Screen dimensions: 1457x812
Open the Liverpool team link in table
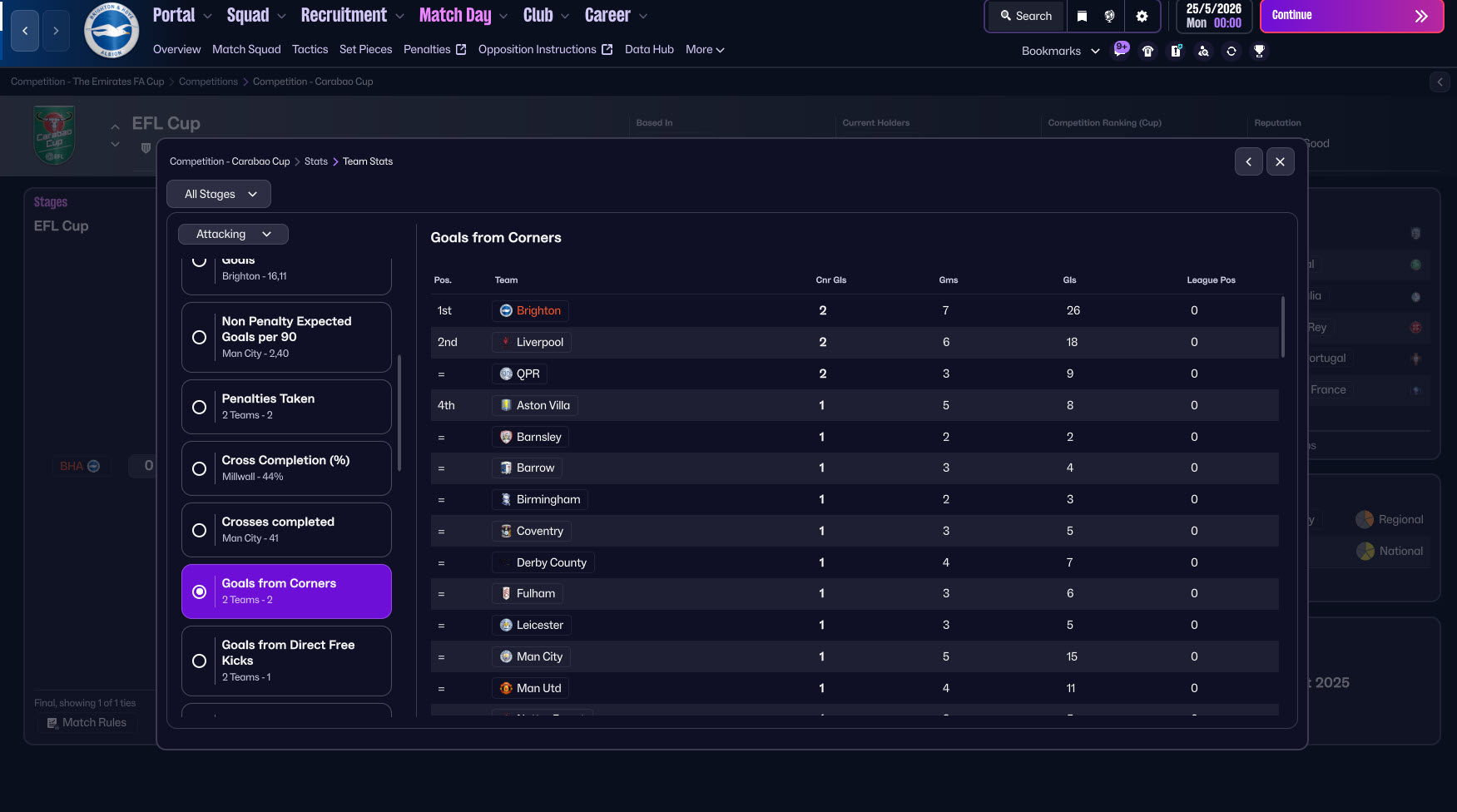tap(539, 342)
